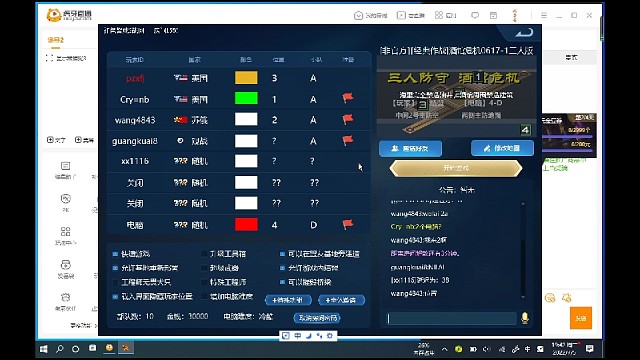Toggle the 特殊工程师 checkbox
The width and height of the screenshot is (640, 360).
click(x=204, y=282)
